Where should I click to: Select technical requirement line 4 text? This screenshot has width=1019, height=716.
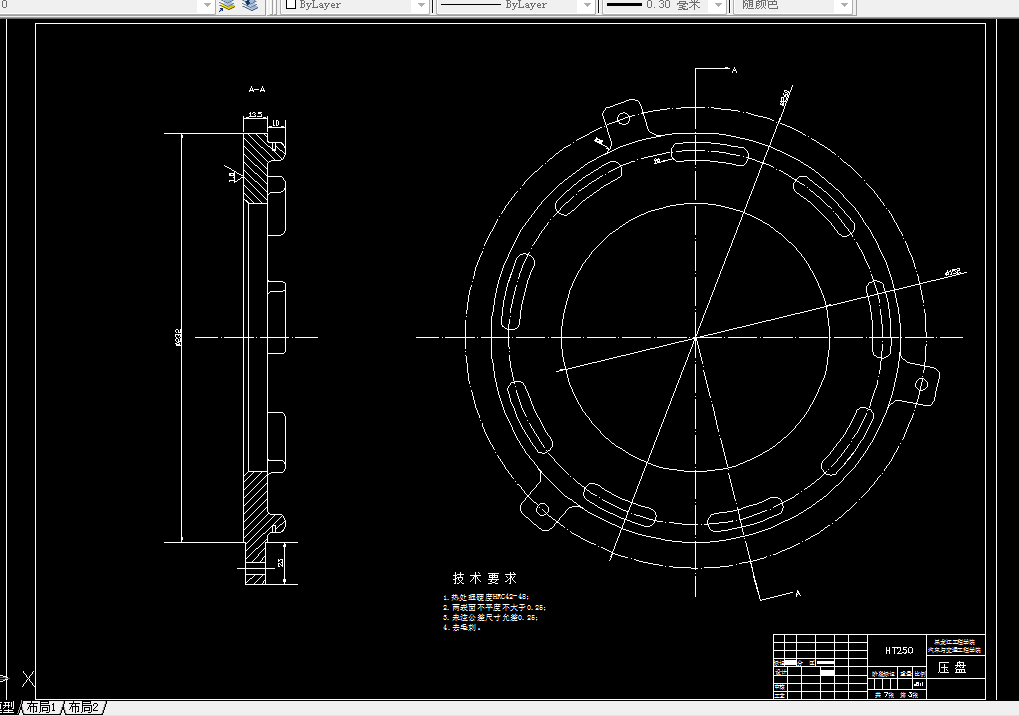point(462,628)
